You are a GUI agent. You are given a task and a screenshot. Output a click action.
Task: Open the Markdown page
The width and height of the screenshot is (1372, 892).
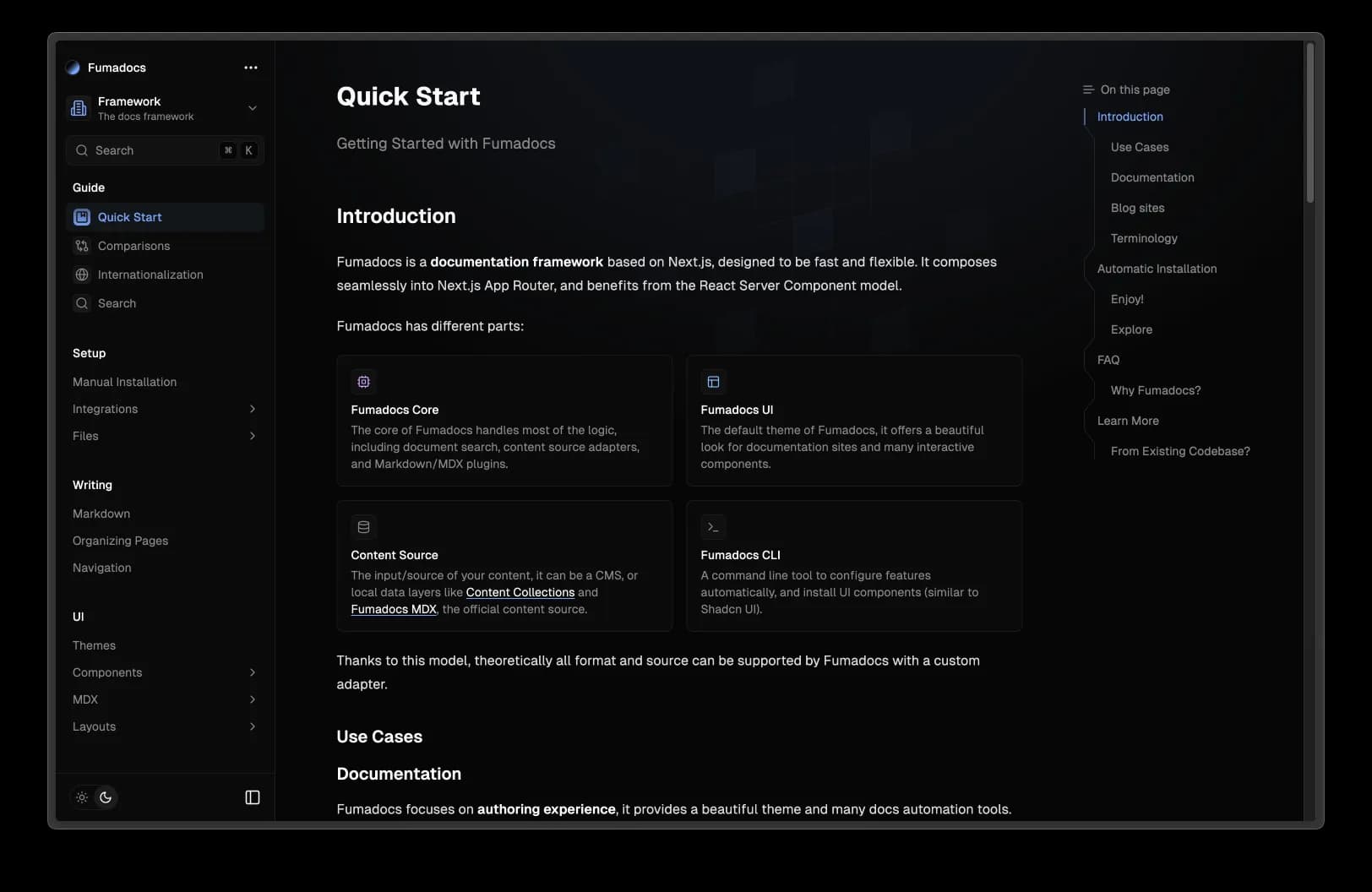[x=101, y=514]
